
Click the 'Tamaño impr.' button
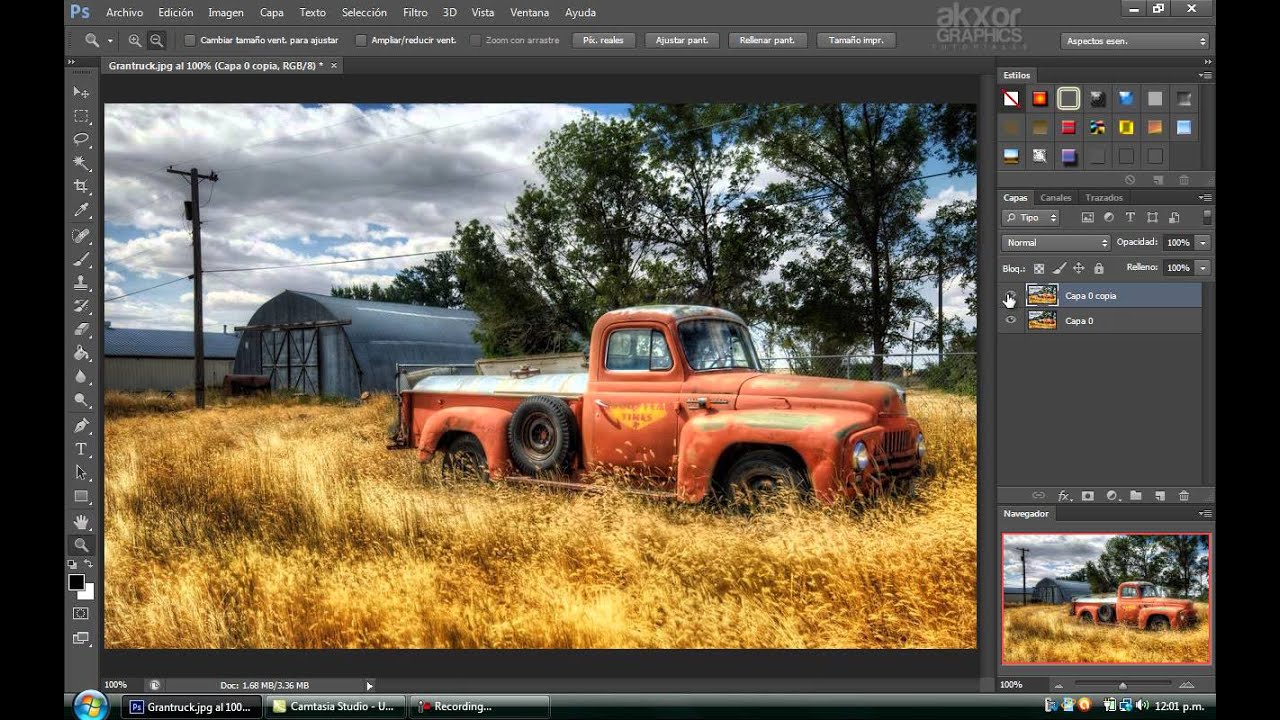tap(855, 41)
